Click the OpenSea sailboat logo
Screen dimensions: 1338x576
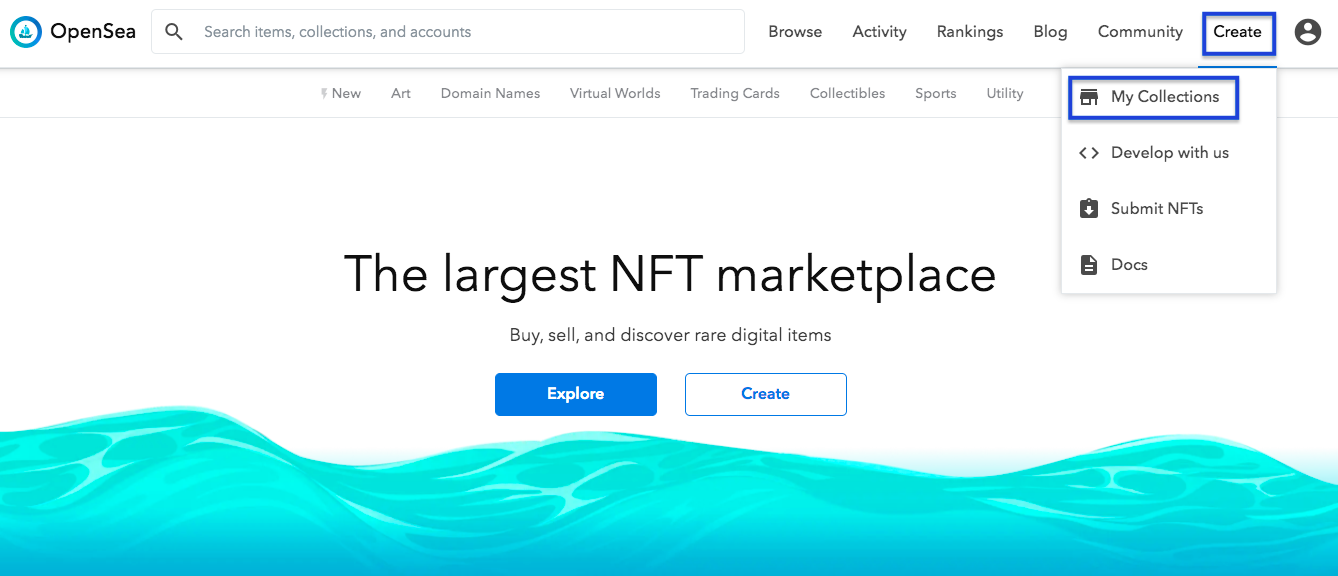pyautogui.click(x=25, y=31)
